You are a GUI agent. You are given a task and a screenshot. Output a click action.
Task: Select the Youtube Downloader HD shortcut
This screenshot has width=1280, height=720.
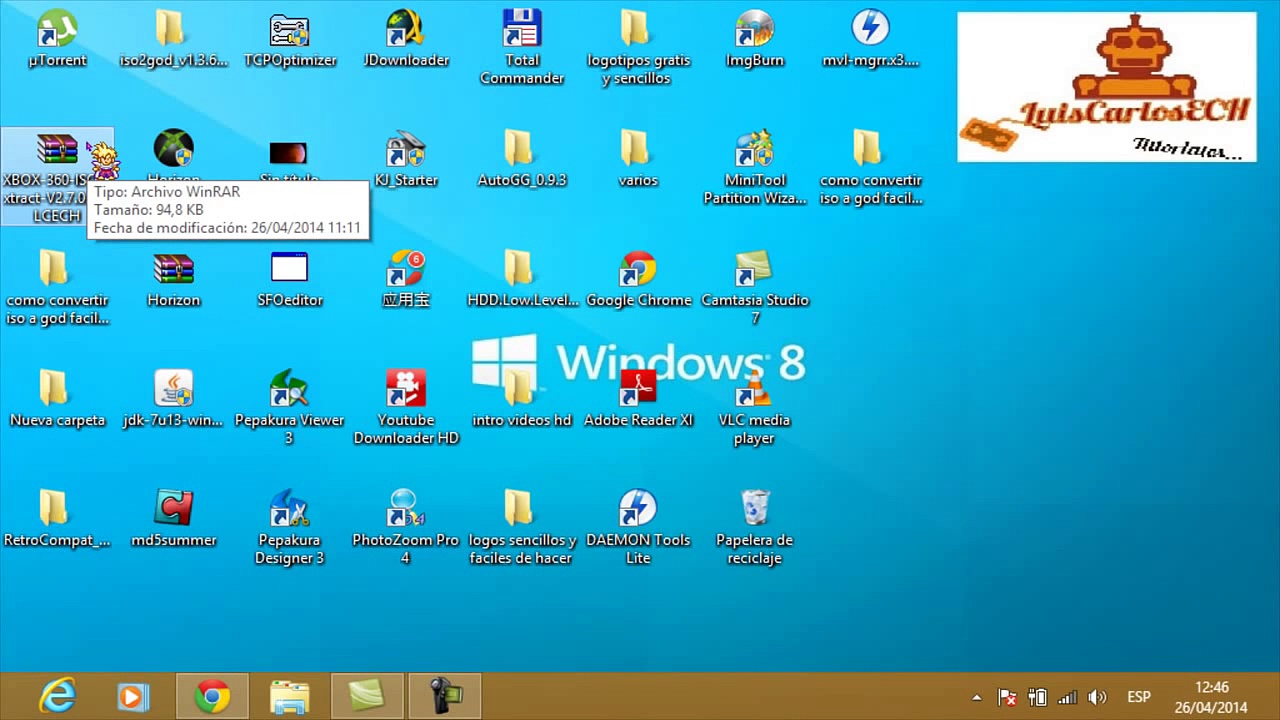click(x=405, y=390)
